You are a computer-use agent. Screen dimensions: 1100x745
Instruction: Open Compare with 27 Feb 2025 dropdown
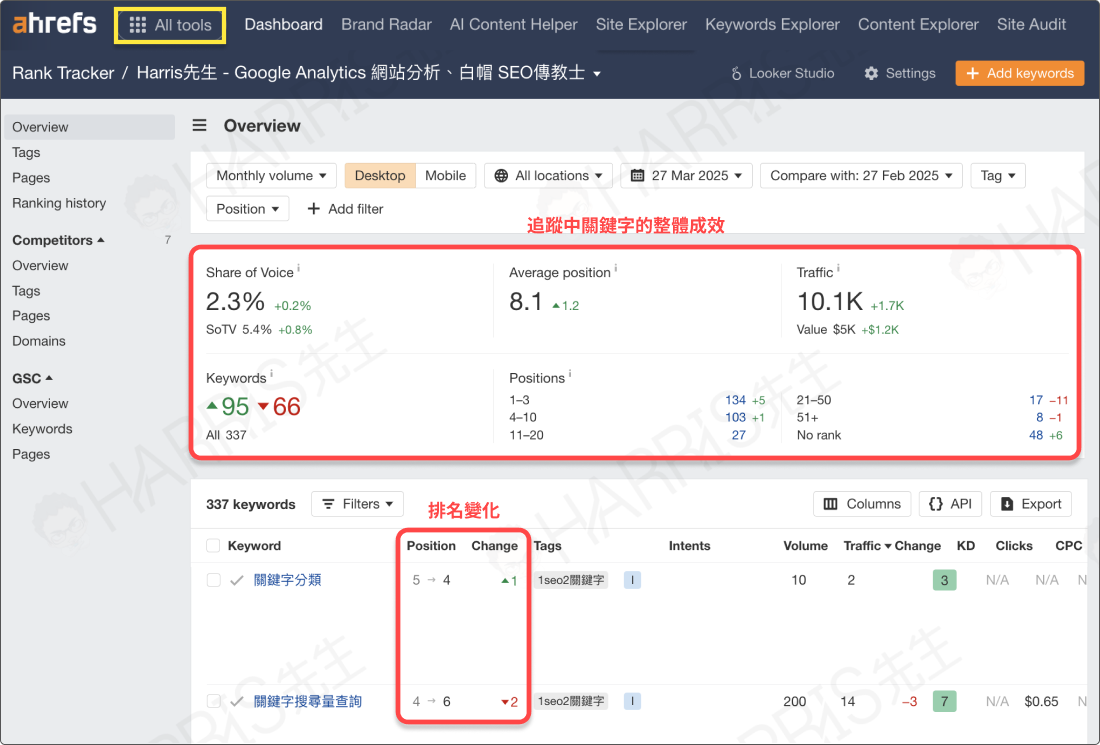click(x=861, y=175)
